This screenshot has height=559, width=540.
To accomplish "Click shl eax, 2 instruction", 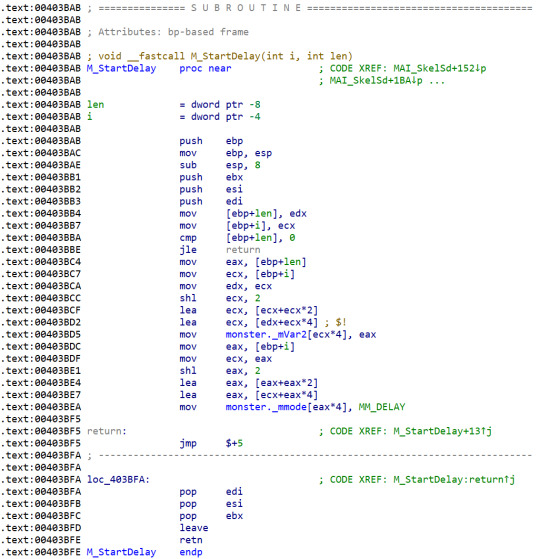I will point(220,371).
